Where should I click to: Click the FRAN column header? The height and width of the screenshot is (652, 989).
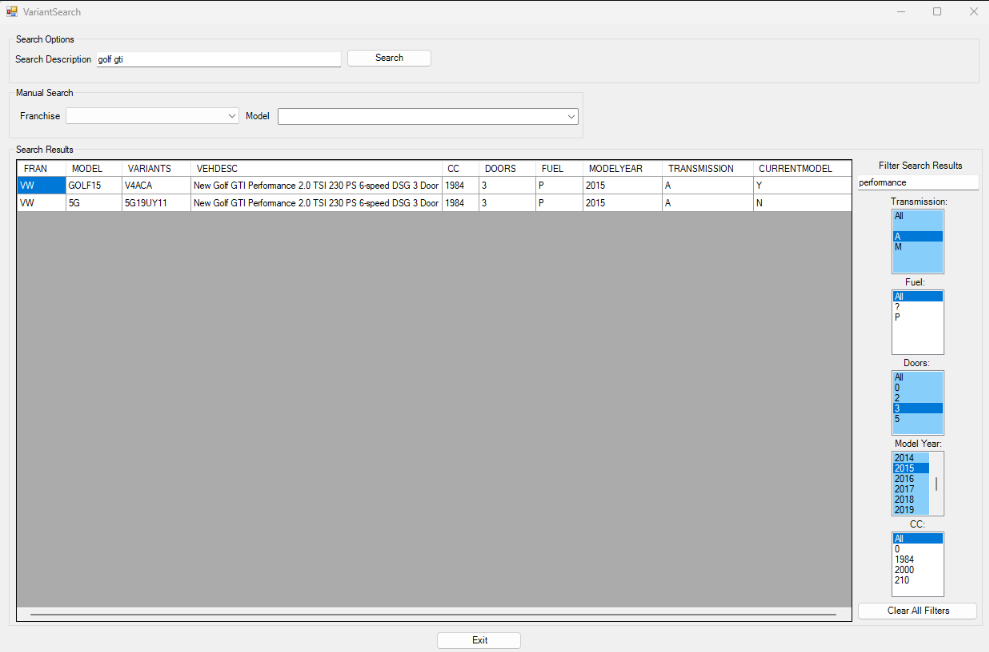[42, 169]
